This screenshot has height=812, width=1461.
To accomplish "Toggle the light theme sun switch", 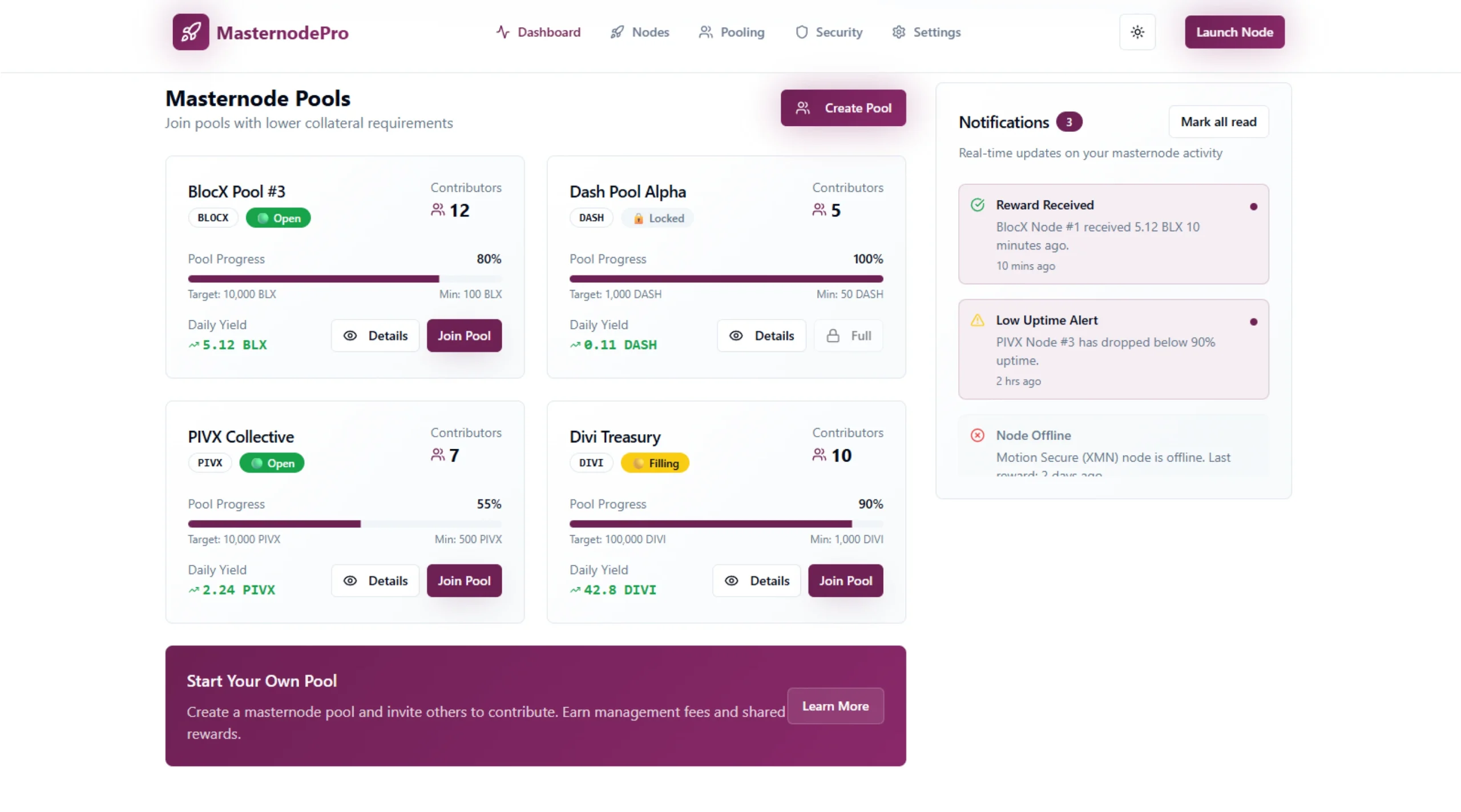I will pos(1137,32).
